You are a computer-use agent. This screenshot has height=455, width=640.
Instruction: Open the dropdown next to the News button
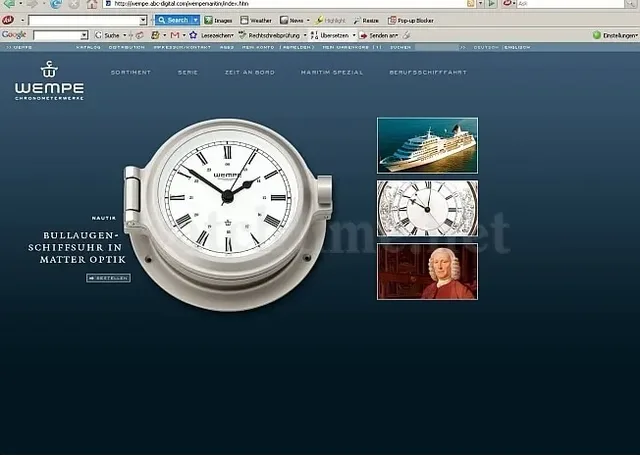(308, 20)
